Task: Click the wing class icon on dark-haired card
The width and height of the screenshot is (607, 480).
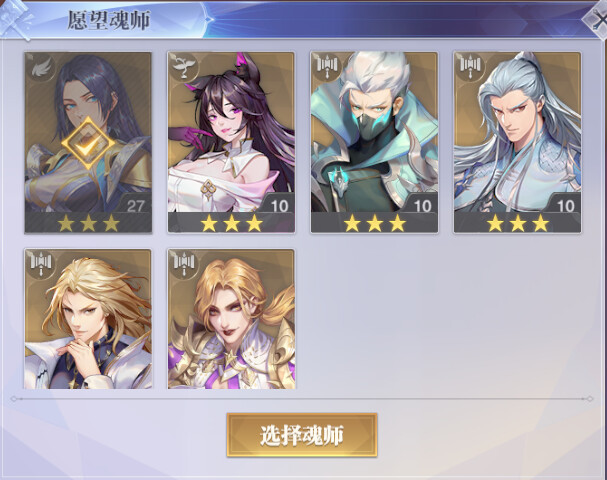Action: click(x=41, y=68)
